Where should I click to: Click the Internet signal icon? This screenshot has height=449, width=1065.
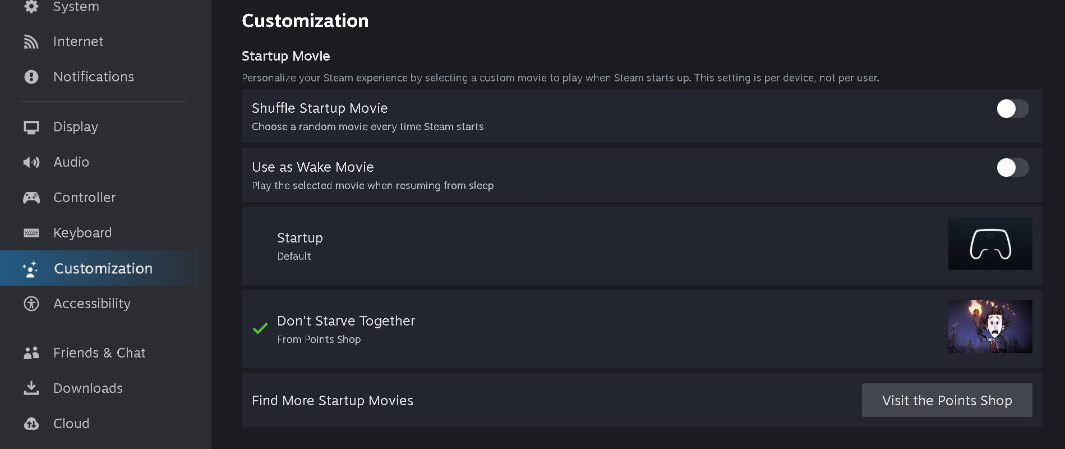click(x=31, y=41)
